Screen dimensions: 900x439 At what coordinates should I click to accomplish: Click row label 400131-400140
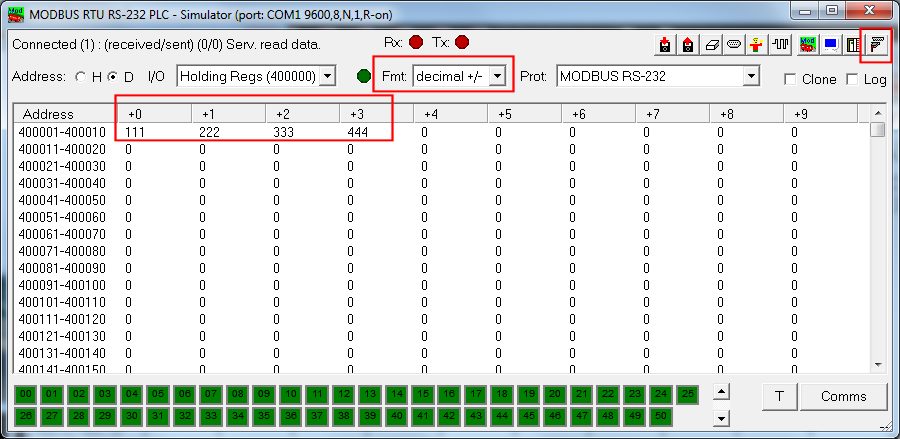(62, 353)
